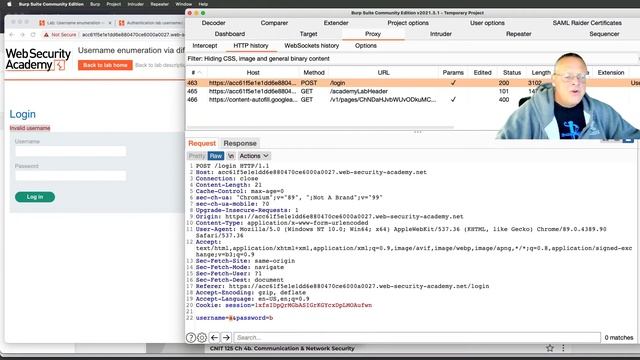Switch to the Repeater tab
The width and height of the screenshot is (640, 360).
pyautogui.click(x=519, y=34)
